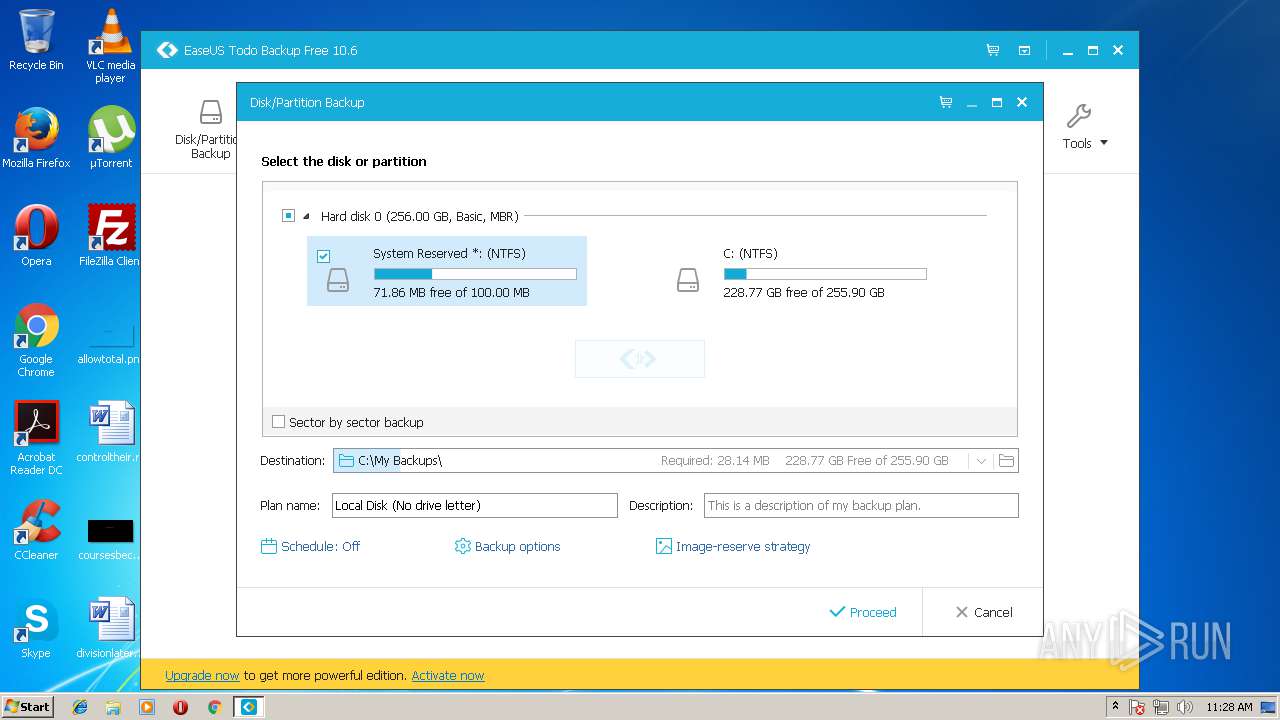The height and width of the screenshot is (720, 1280).
Task: Uncheck the System Reserved partition checkbox
Action: [x=323, y=256]
